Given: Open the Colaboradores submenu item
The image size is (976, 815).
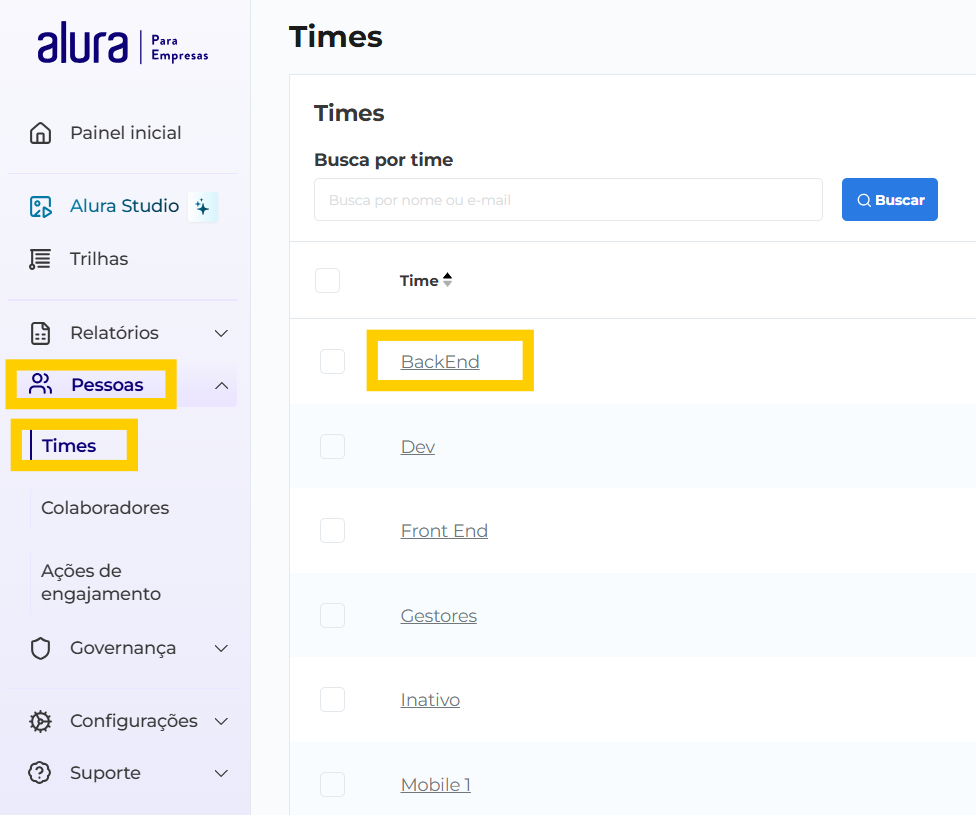Looking at the screenshot, I should pos(105,508).
